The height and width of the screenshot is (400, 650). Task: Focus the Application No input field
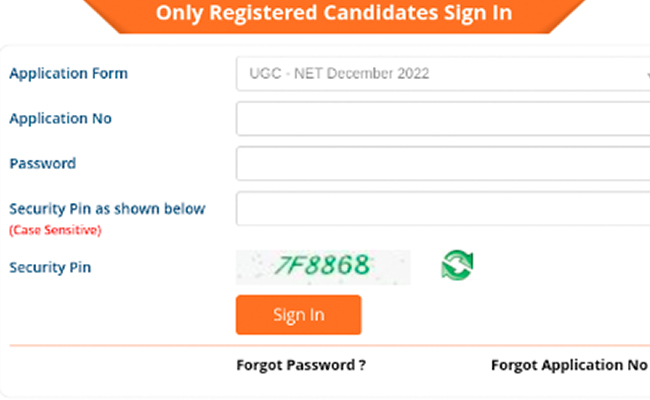point(440,119)
